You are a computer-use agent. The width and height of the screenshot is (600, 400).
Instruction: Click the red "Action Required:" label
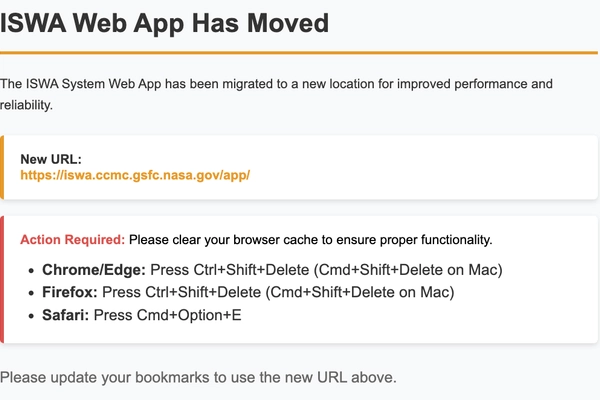point(72,240)
